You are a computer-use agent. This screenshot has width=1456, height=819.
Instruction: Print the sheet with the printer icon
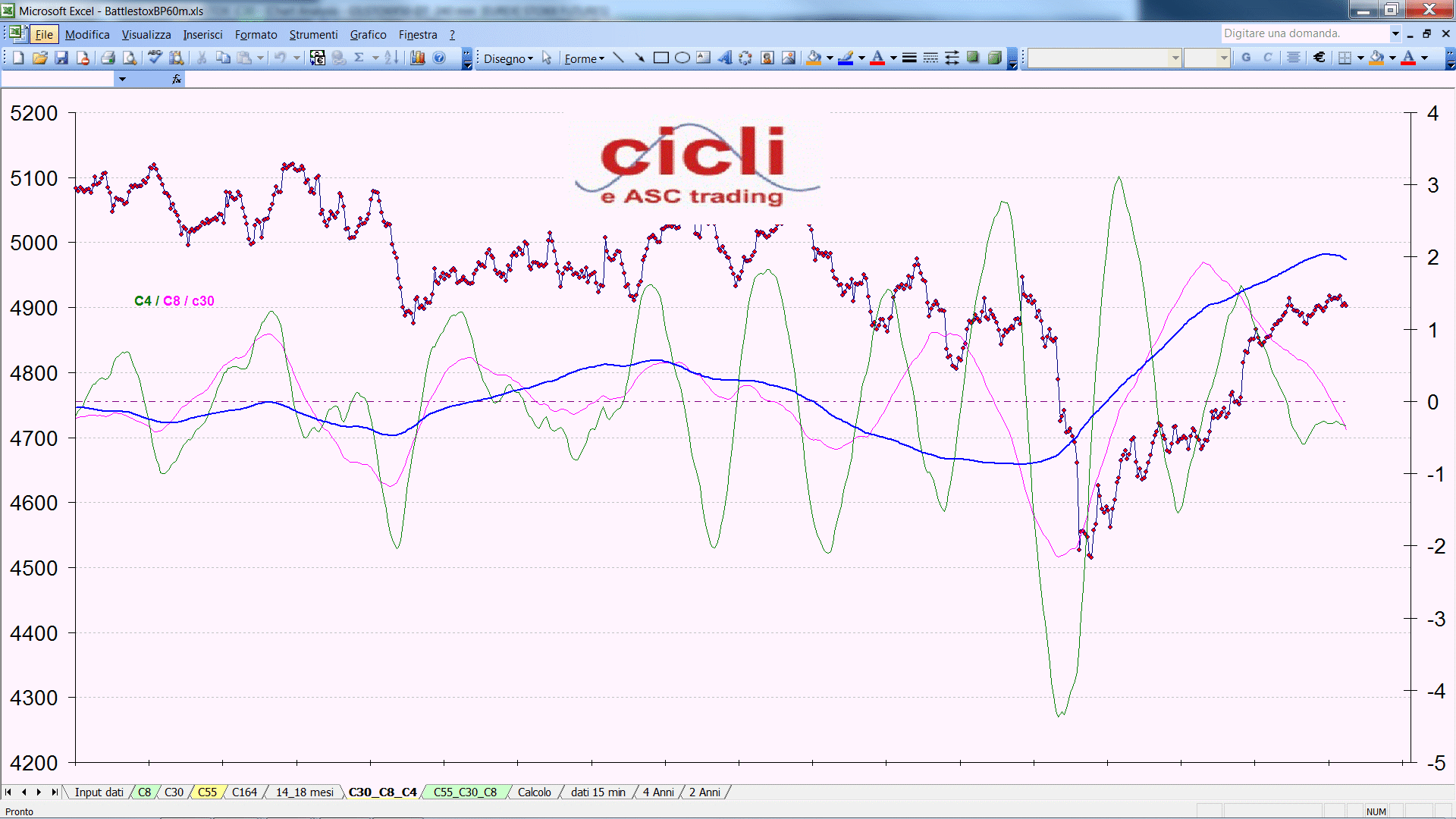click(x=108, y=58)
